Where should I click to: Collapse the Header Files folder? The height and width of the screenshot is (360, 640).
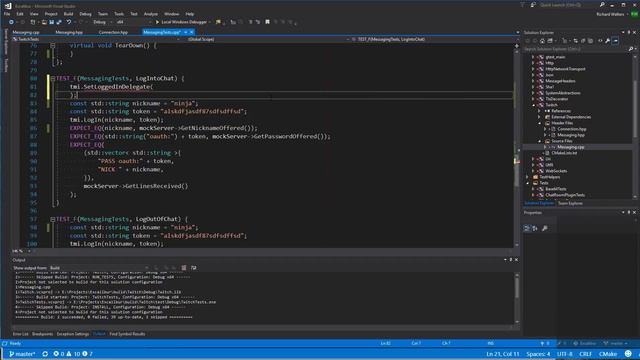540,123
